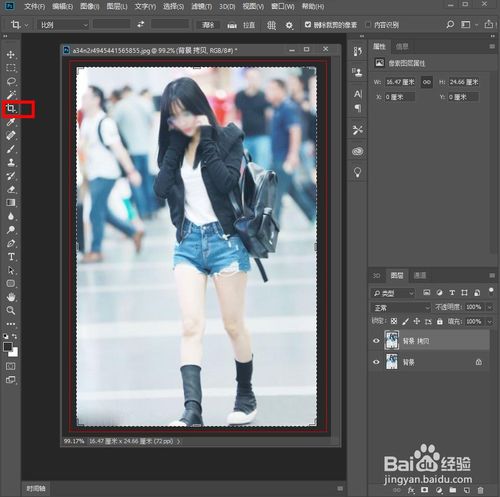Click the share icon in options bar
The height and width of the screenshot is (497, 500).
[x=489, y=24]
